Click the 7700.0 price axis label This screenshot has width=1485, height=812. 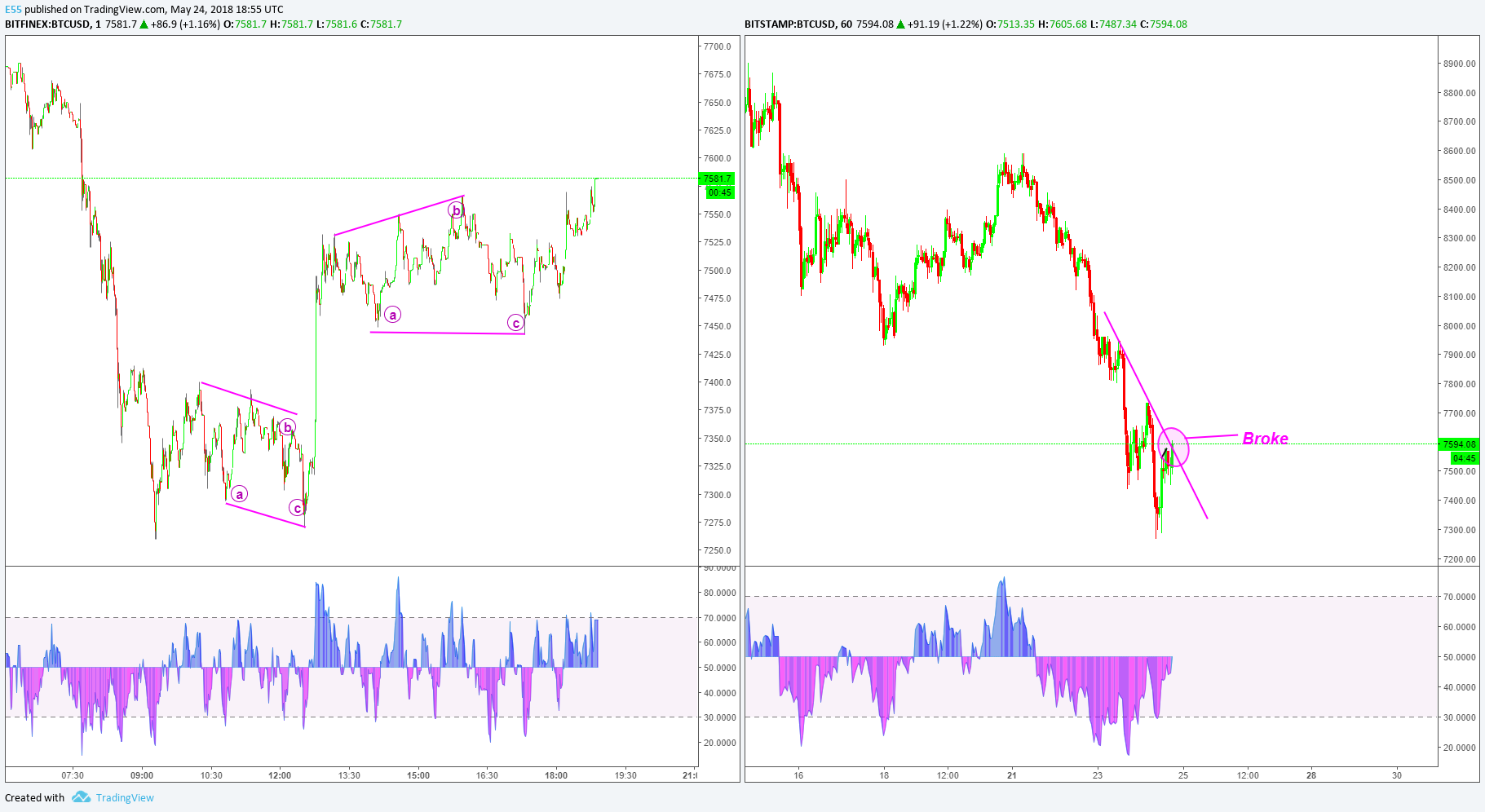(718, 46)
